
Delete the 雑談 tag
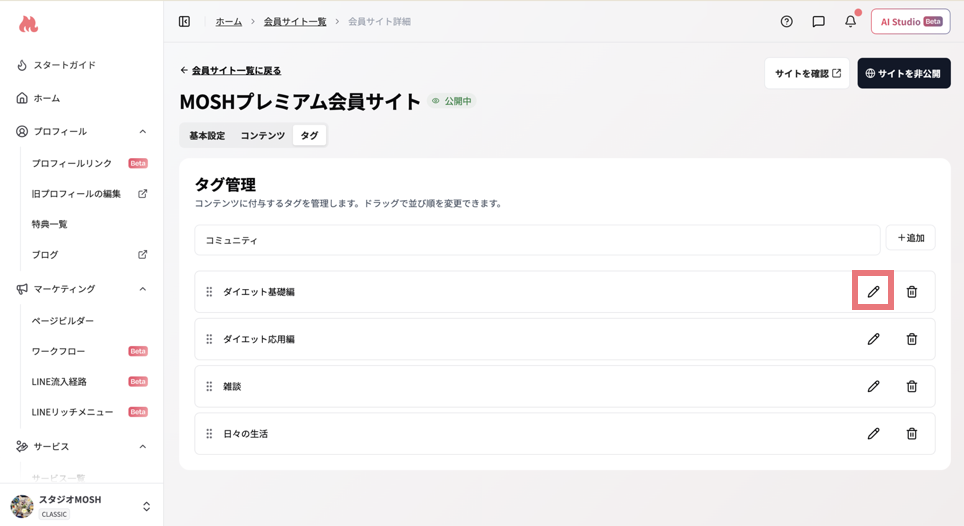912,386
